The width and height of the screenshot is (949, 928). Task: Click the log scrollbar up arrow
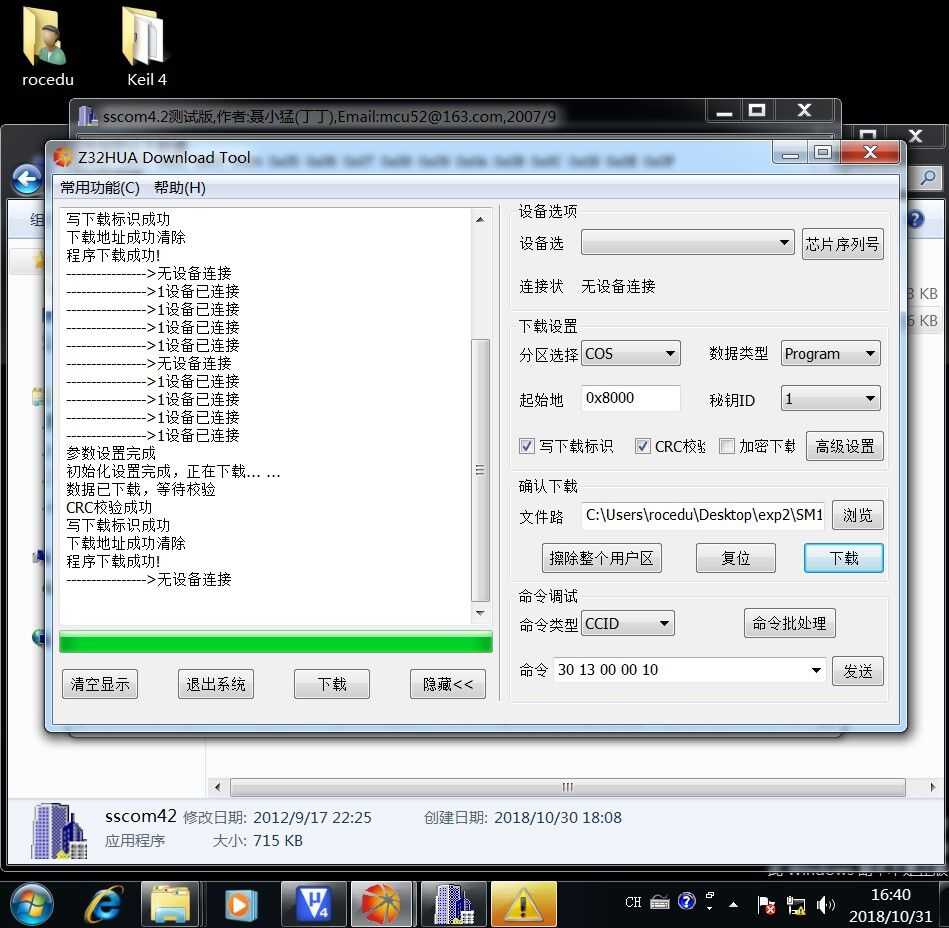(479, 220)
